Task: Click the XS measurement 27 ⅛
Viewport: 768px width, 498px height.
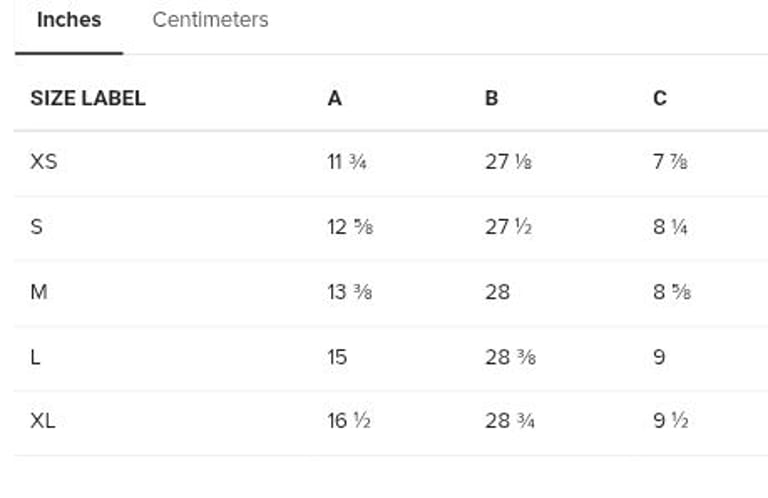Action: [508, 161]
